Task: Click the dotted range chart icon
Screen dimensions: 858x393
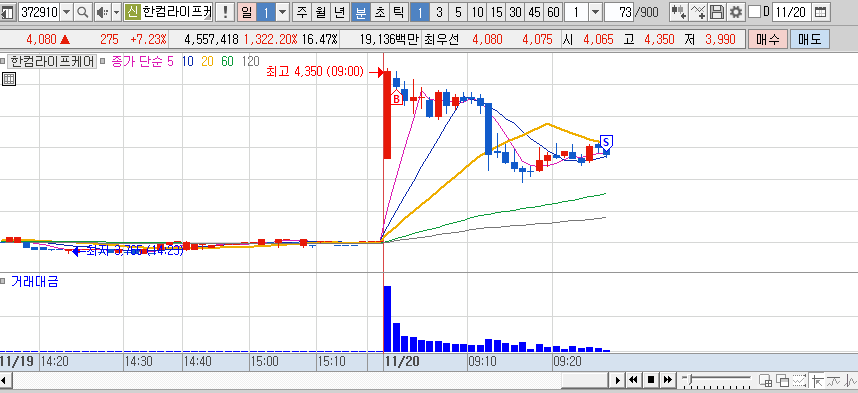Action: point(799,380)
